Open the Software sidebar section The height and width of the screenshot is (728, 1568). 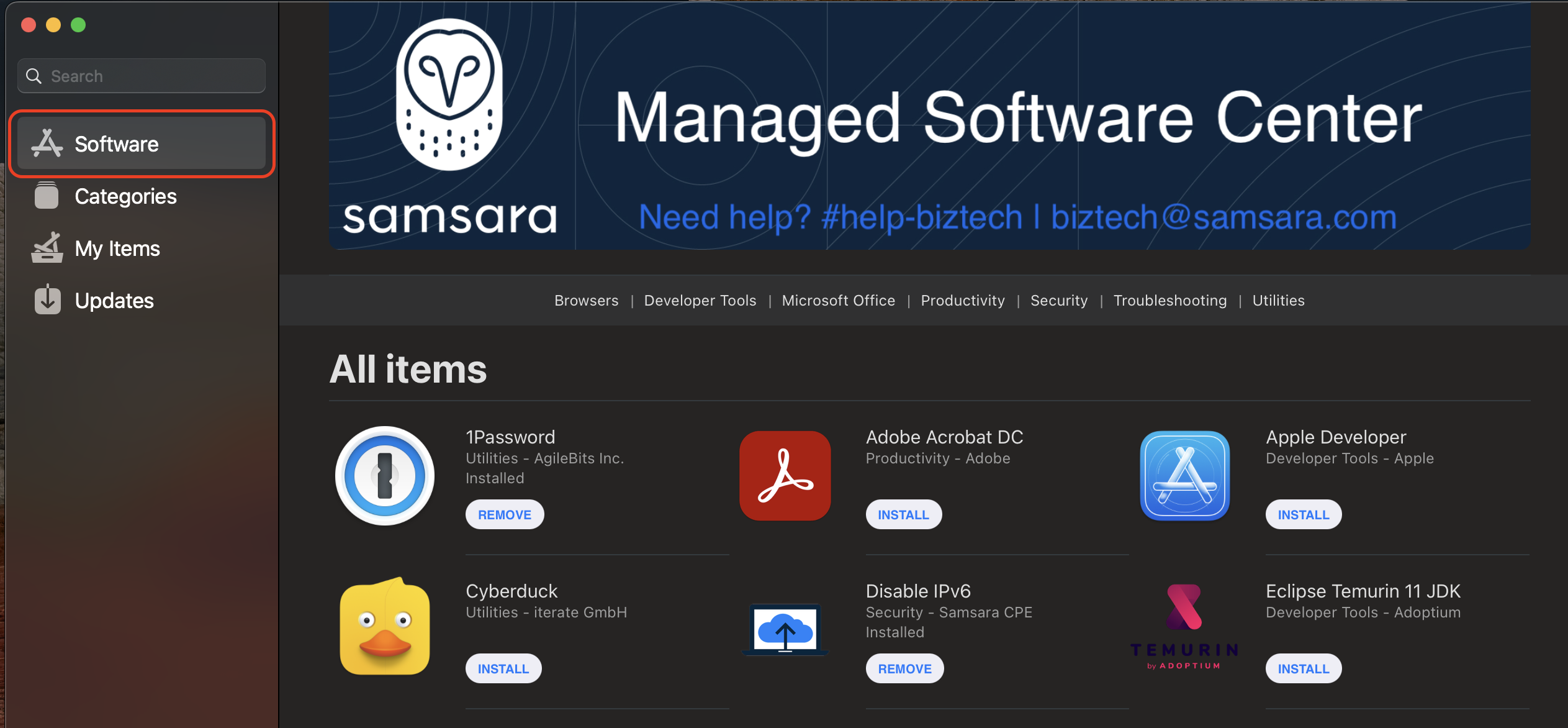142,143
